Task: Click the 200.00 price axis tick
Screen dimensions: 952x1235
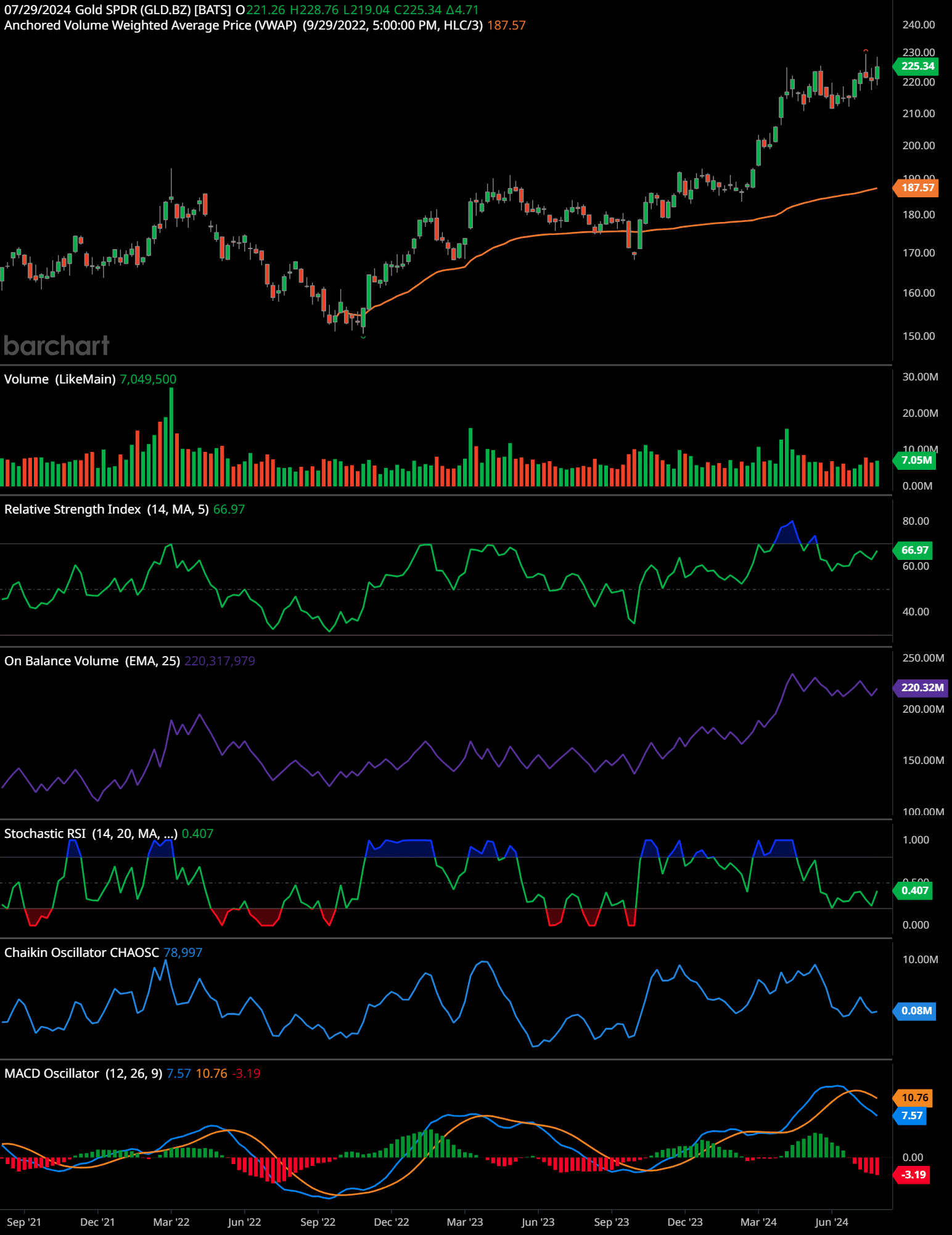Action: coord(919,146)
